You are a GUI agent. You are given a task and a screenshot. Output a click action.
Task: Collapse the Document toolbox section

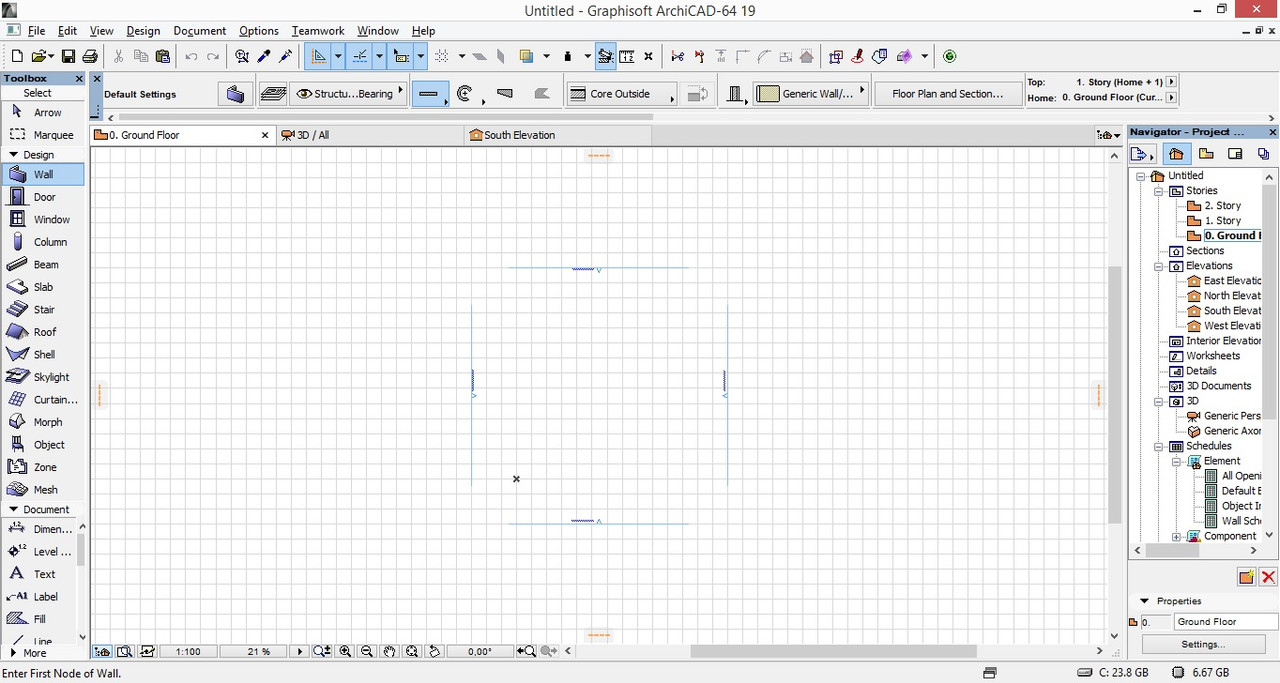pos(14,510)
